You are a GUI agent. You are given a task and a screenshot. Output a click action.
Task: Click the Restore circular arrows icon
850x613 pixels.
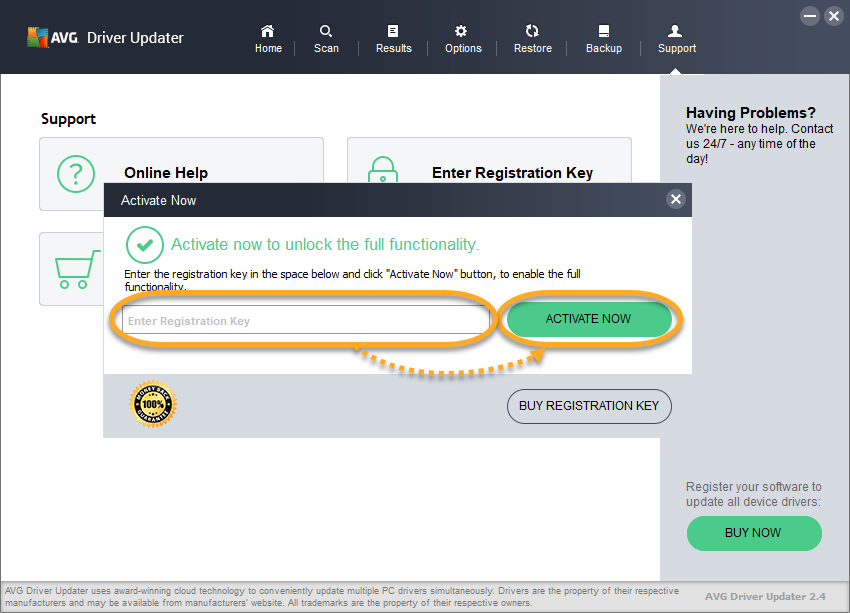coord(532,31)
